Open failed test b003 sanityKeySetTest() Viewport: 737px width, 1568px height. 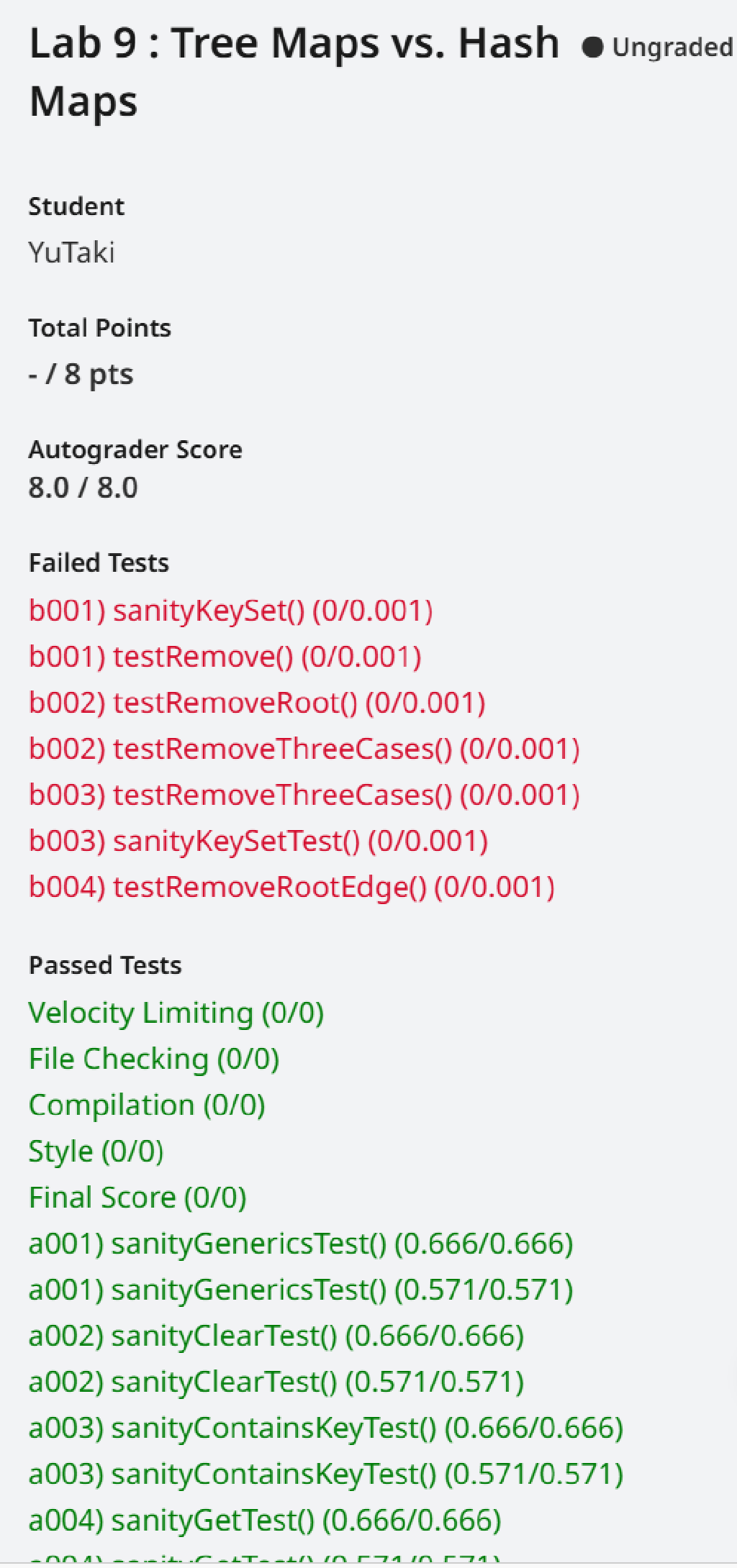tap(258, 841)
